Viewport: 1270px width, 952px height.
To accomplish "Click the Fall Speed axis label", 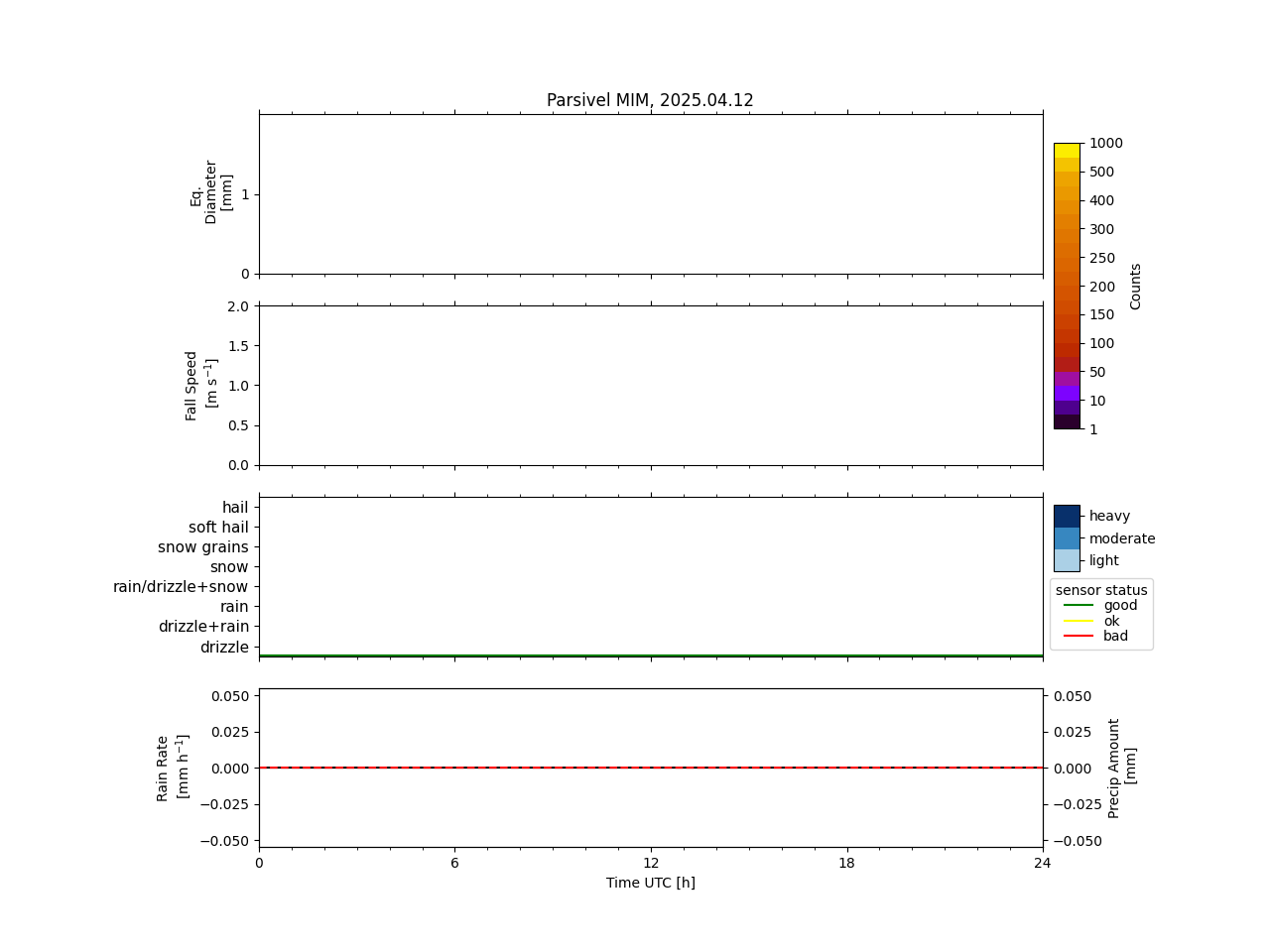I will coord(201,386).
